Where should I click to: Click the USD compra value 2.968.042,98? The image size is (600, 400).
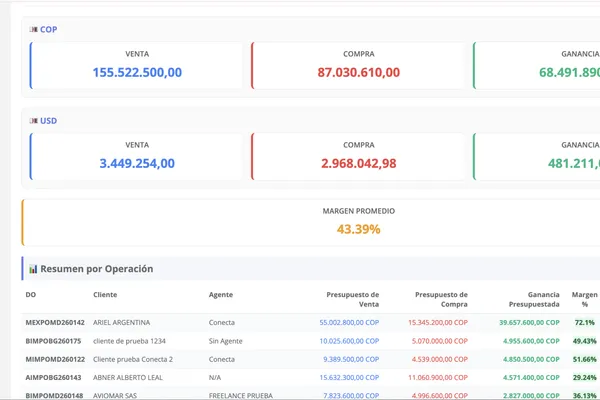[x=359, y=163]
